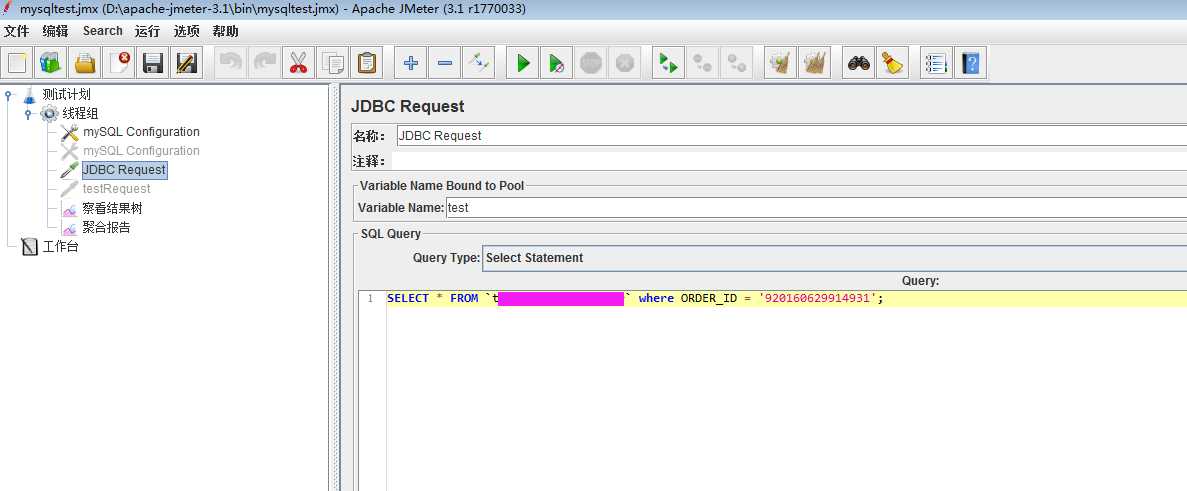The height and width of the screenshot is (491, 1187).
Task: Click the 名称 name input field
Action: tap(792, 136)
